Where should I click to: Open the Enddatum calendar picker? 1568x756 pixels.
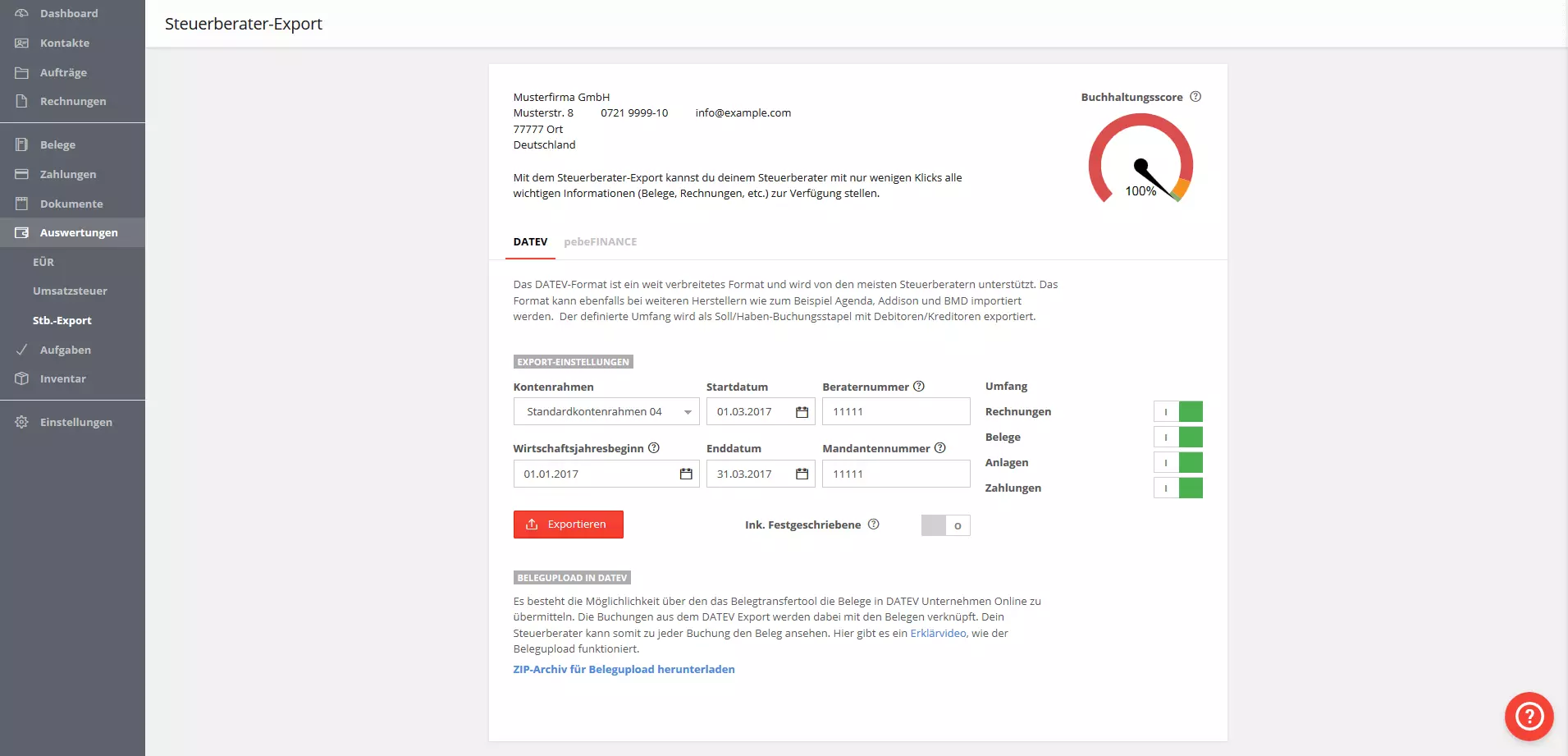pyautogui.click(x=802, y=474)
